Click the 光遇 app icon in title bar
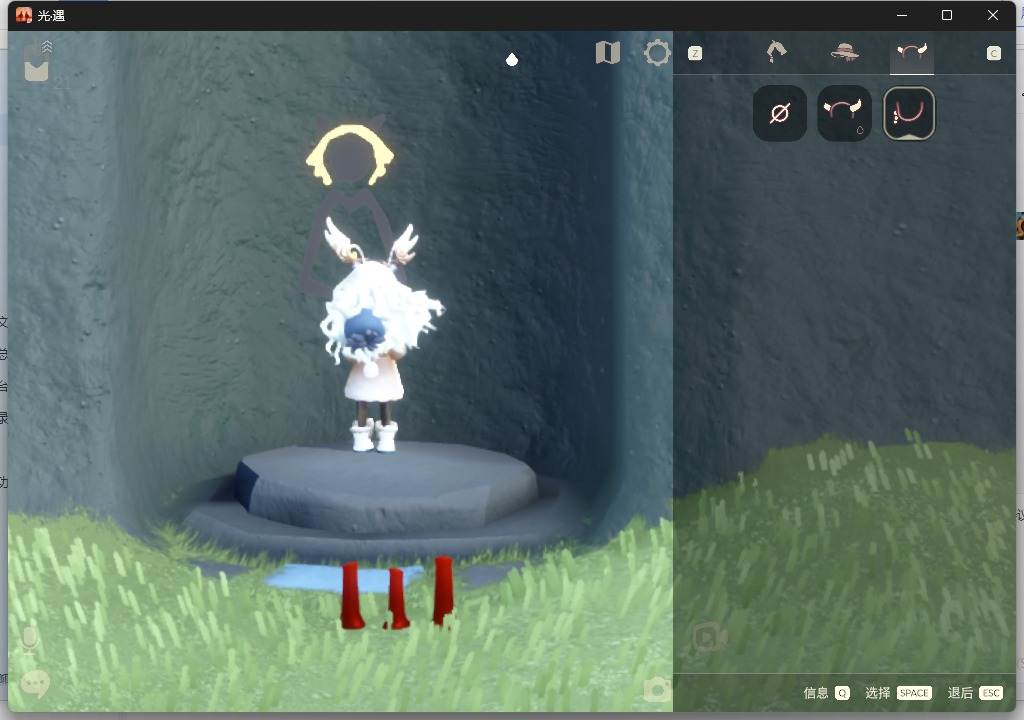 [x=24, y=15]
